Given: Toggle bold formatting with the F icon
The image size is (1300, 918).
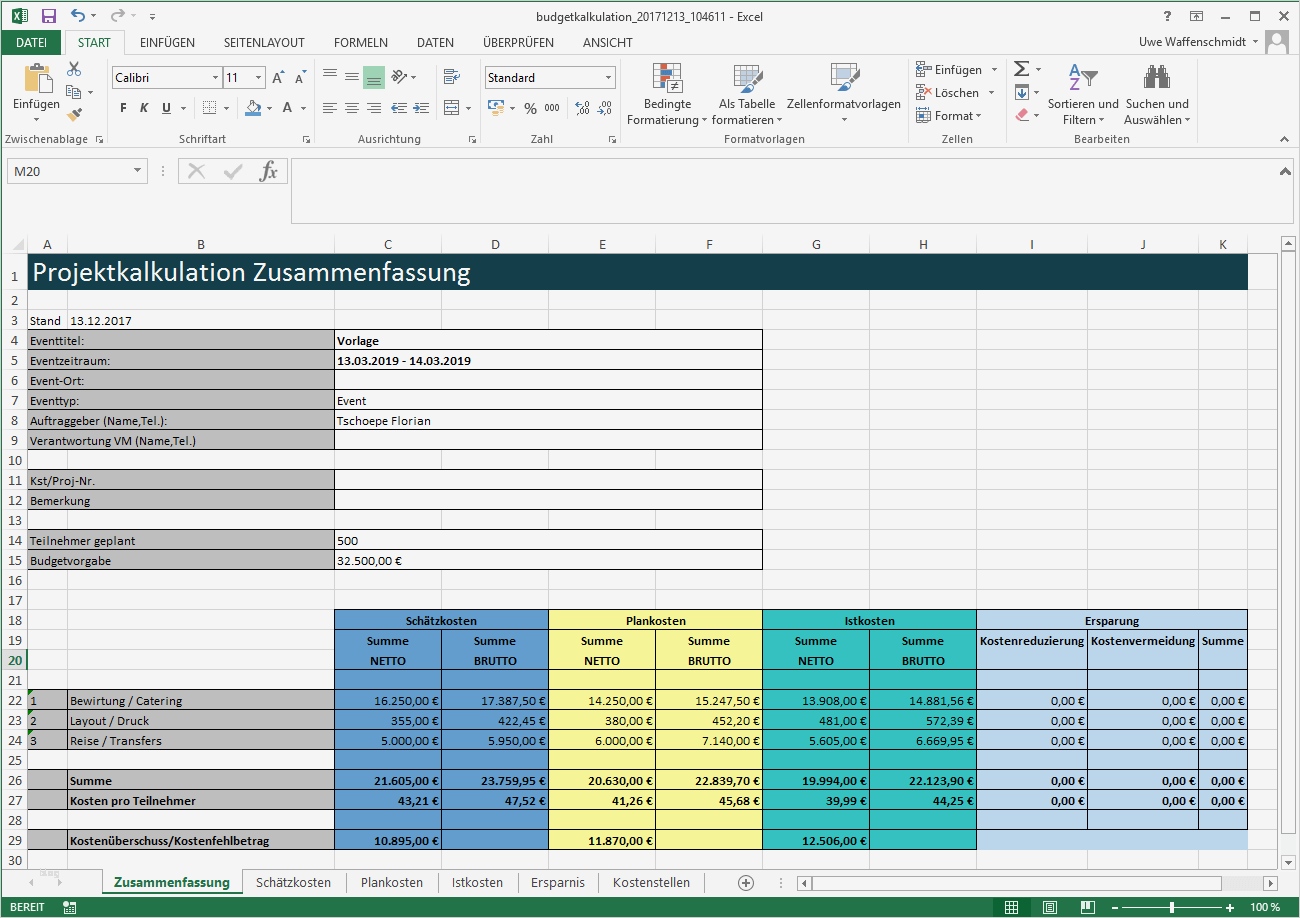Looking at the screenshot, I should (x=122, y=107).
